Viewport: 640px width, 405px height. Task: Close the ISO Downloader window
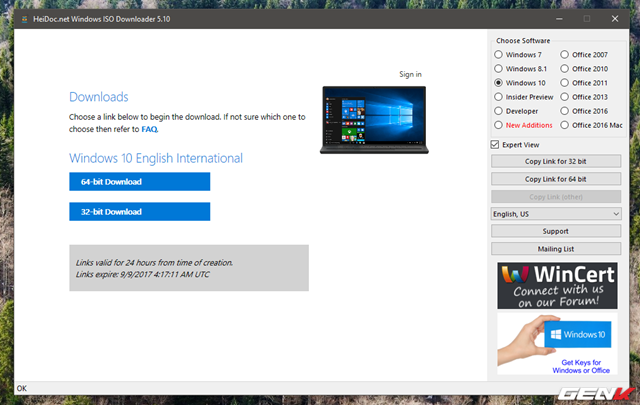point(615,19)
